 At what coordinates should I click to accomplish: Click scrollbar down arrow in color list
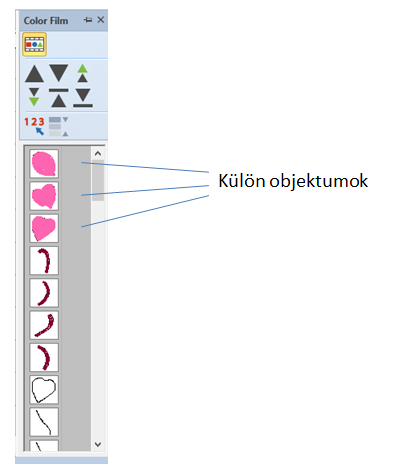tap(98, 444)
